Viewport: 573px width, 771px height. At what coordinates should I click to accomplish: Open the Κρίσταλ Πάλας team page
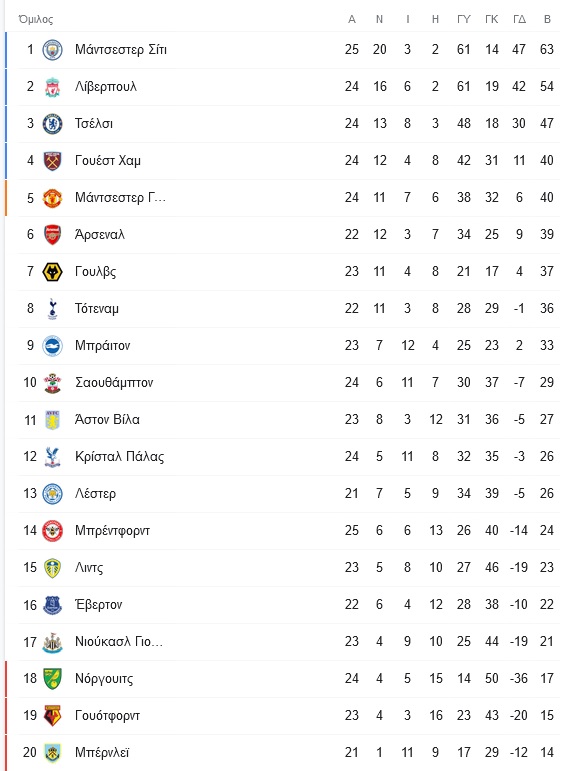(120, 456)
